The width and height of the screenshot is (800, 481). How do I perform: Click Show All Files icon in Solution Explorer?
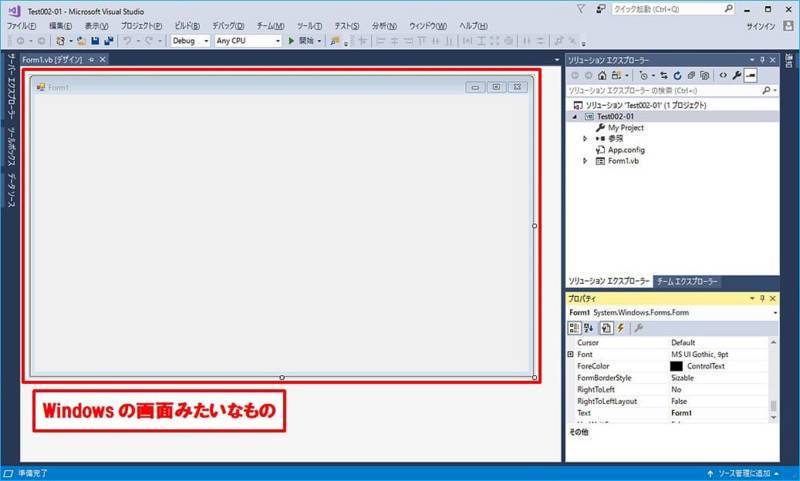(705, 75)
